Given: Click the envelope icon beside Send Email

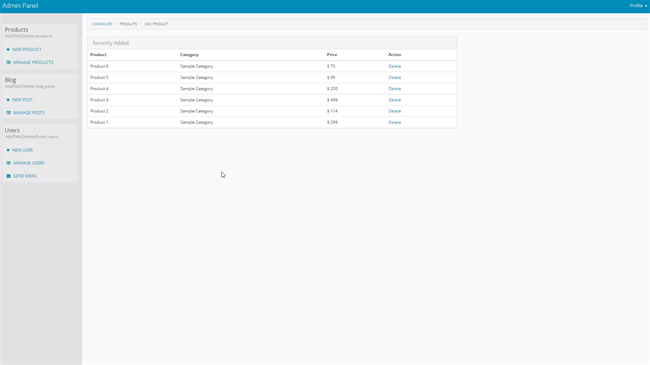Looking at the screenshot, I should tap(8, 176).
